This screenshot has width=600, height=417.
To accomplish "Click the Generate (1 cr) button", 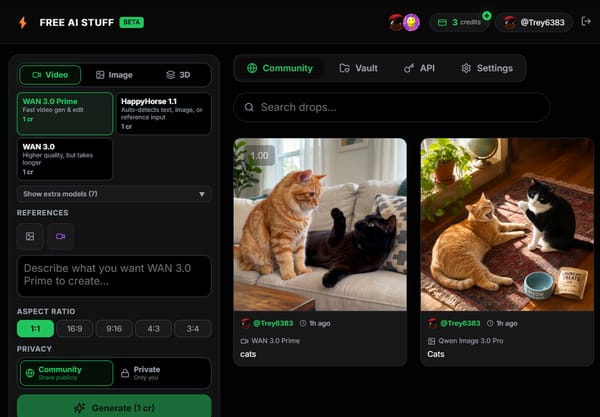I will 114,406.
